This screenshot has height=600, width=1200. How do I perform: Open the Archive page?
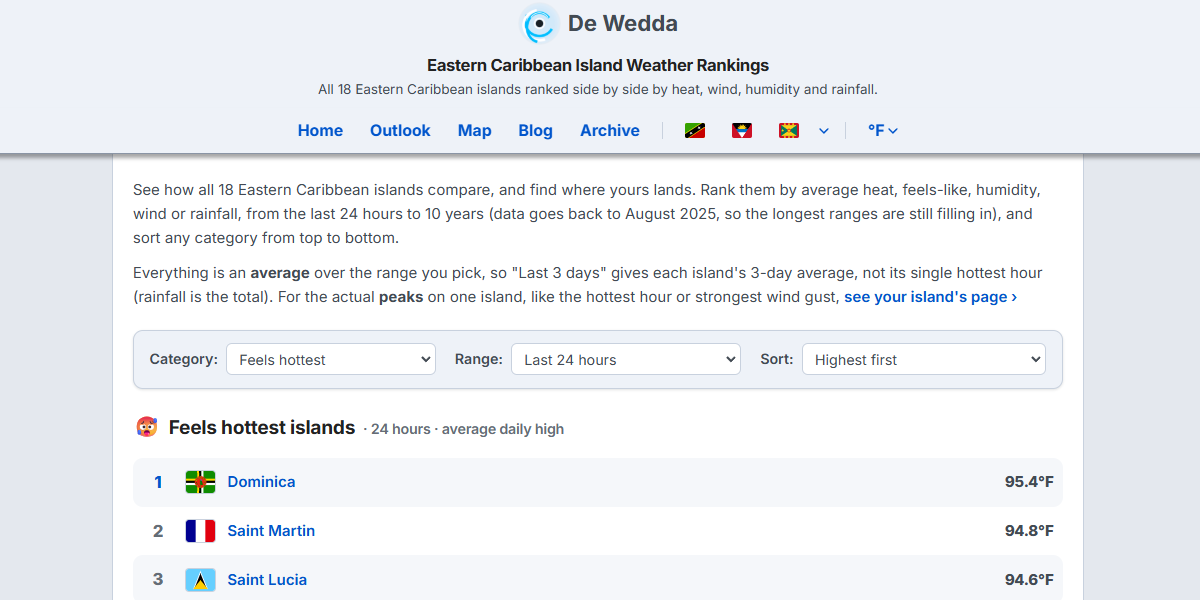[610, 131]
